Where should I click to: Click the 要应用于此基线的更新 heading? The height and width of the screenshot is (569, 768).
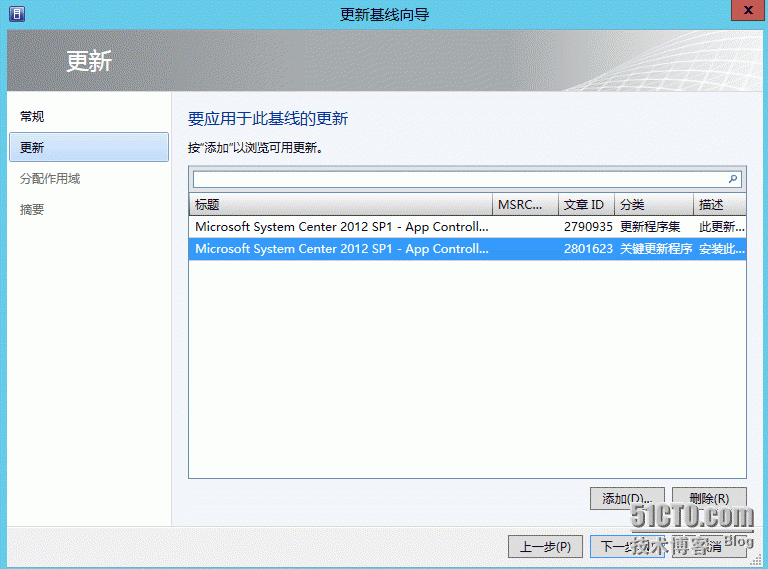pos(268,119)
